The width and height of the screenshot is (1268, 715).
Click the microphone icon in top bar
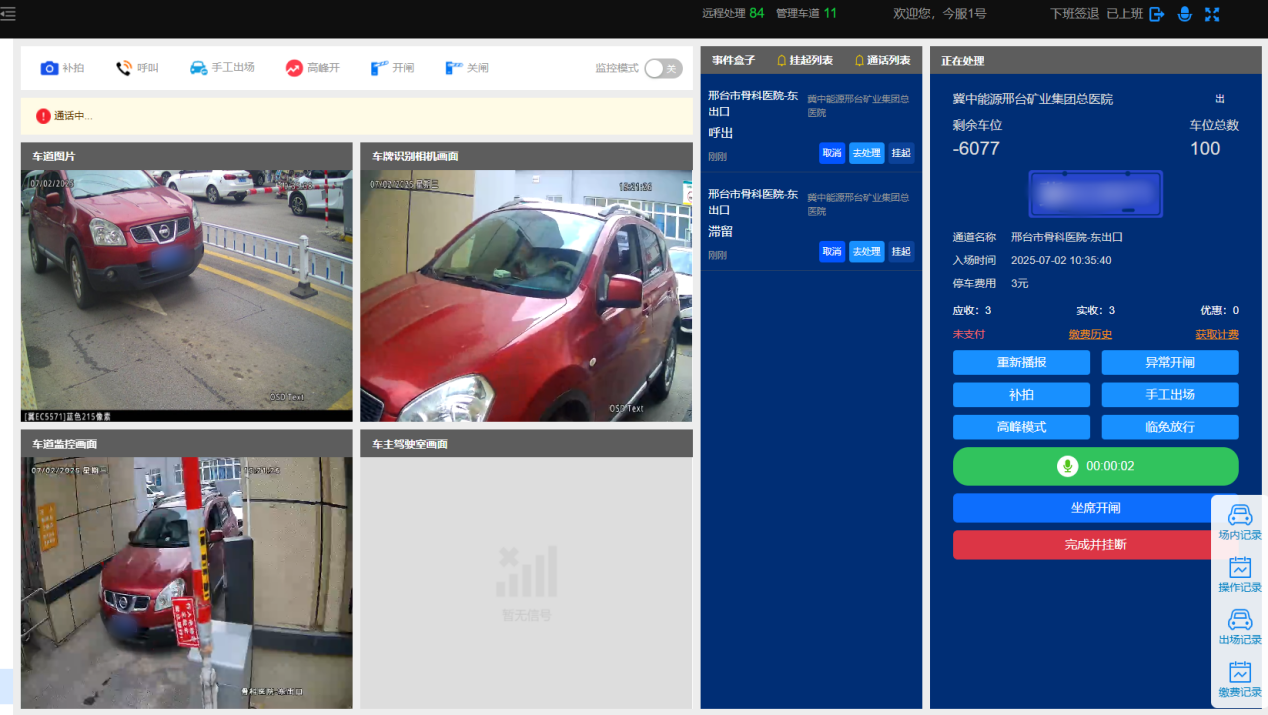1185,14
